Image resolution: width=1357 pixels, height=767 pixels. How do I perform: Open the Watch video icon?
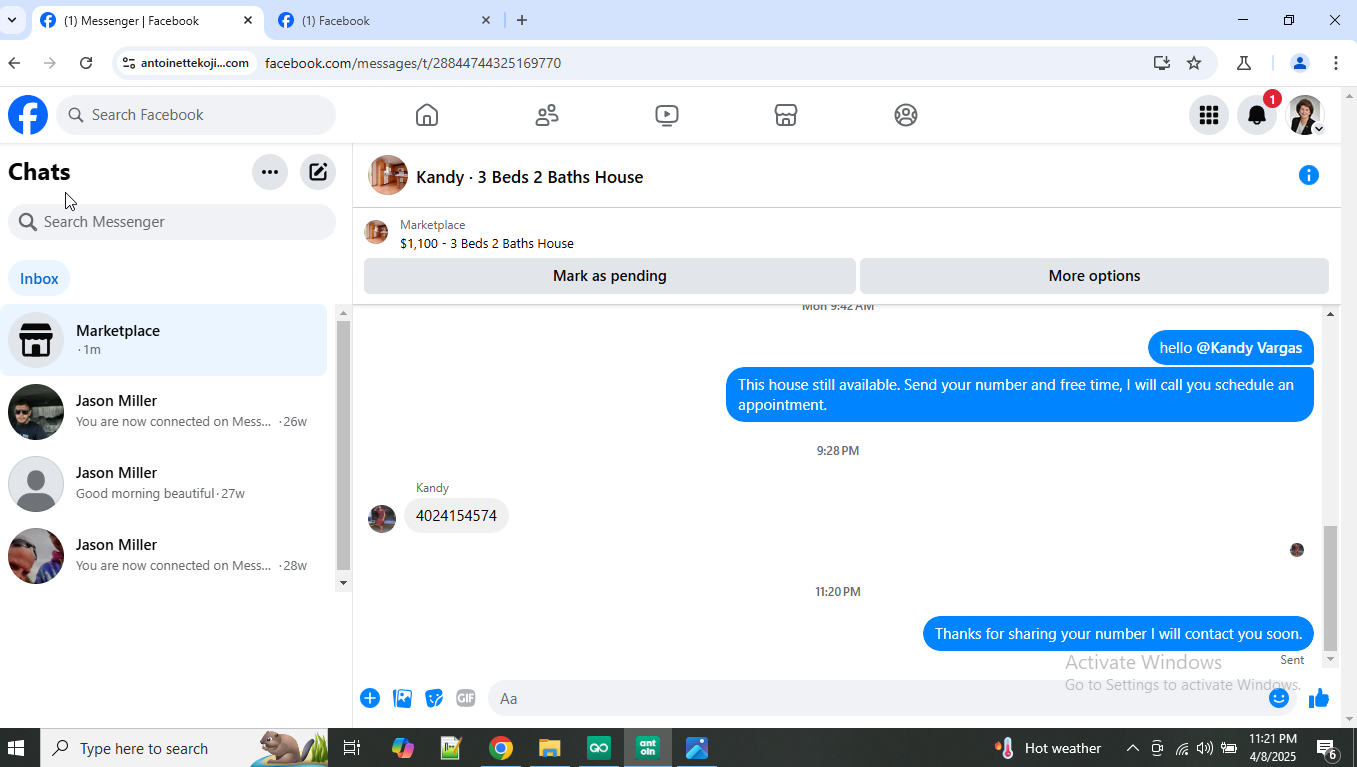[x=667, y=115]
